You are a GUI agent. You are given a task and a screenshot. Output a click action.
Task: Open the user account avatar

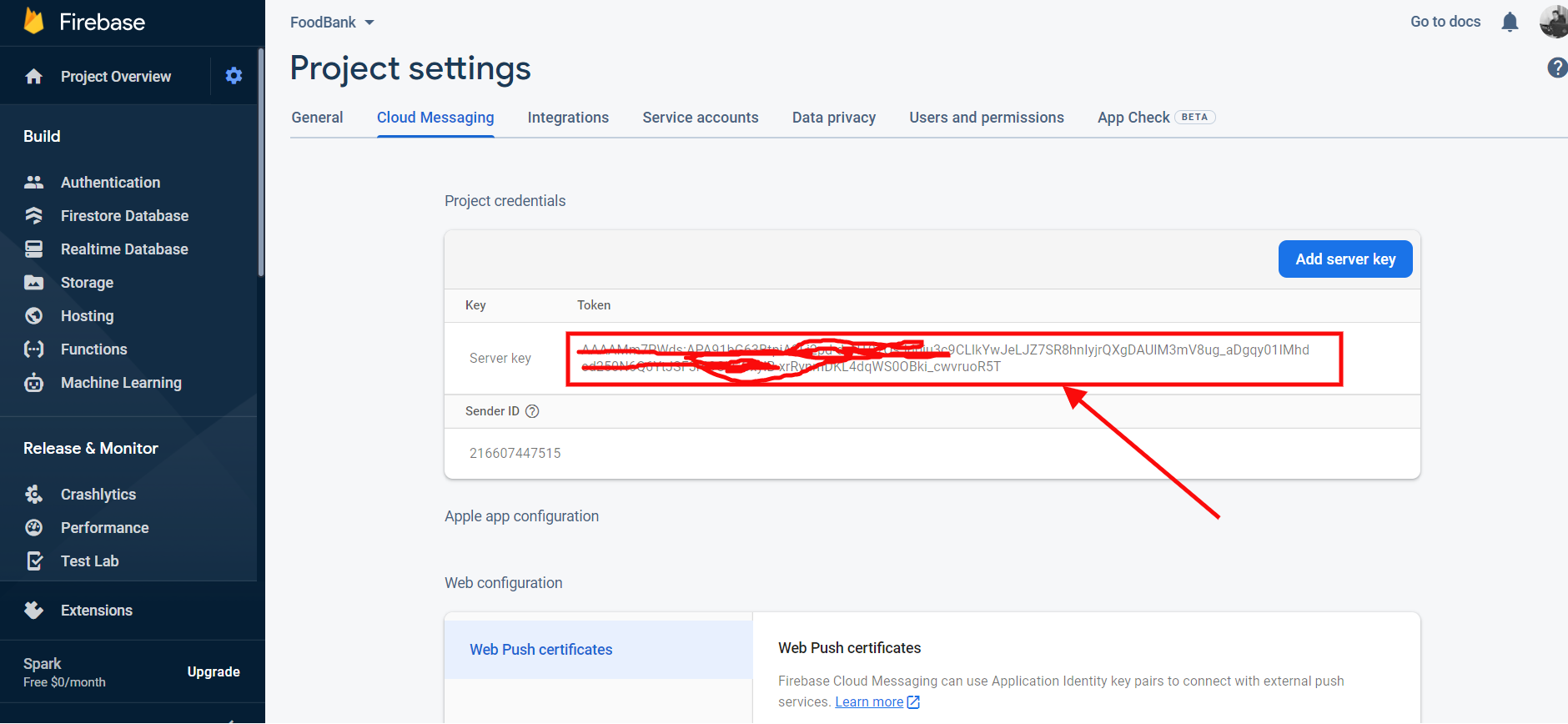[x=1554, y=22]
